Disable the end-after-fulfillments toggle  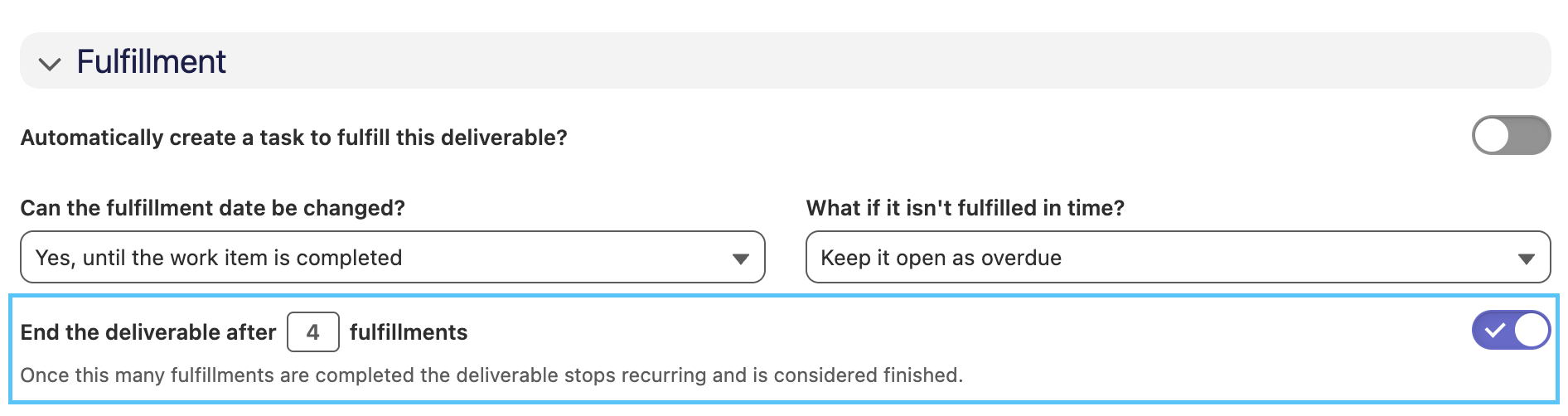tap(1511, 330)
